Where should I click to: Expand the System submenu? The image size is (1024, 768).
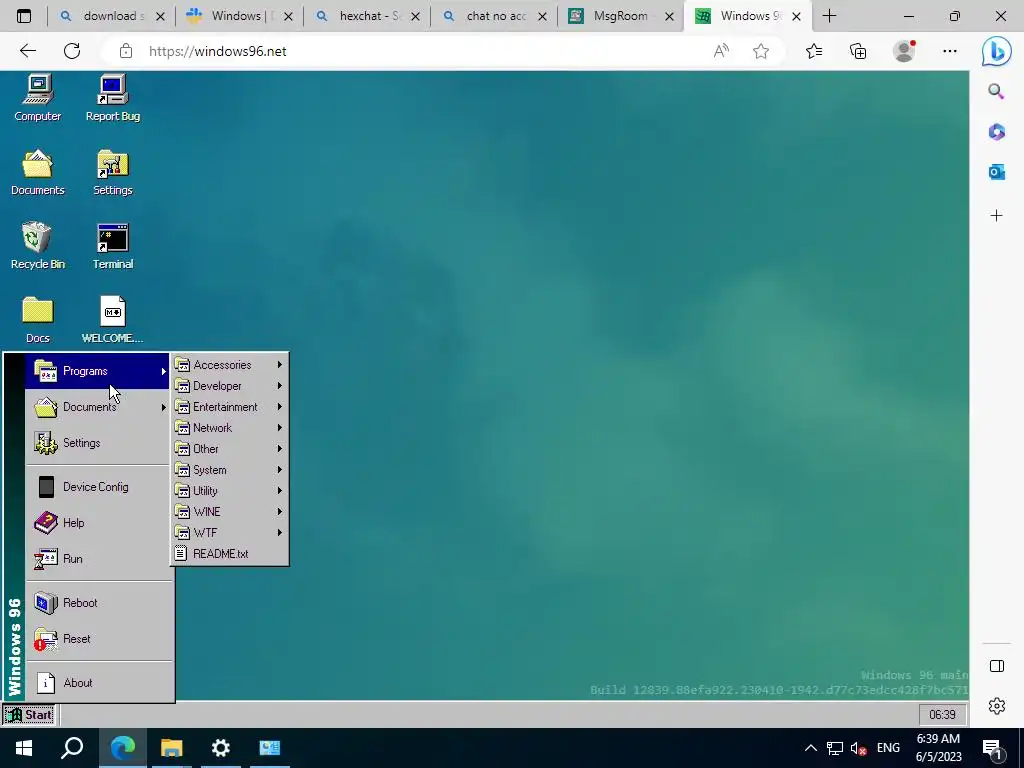(229, 470)
